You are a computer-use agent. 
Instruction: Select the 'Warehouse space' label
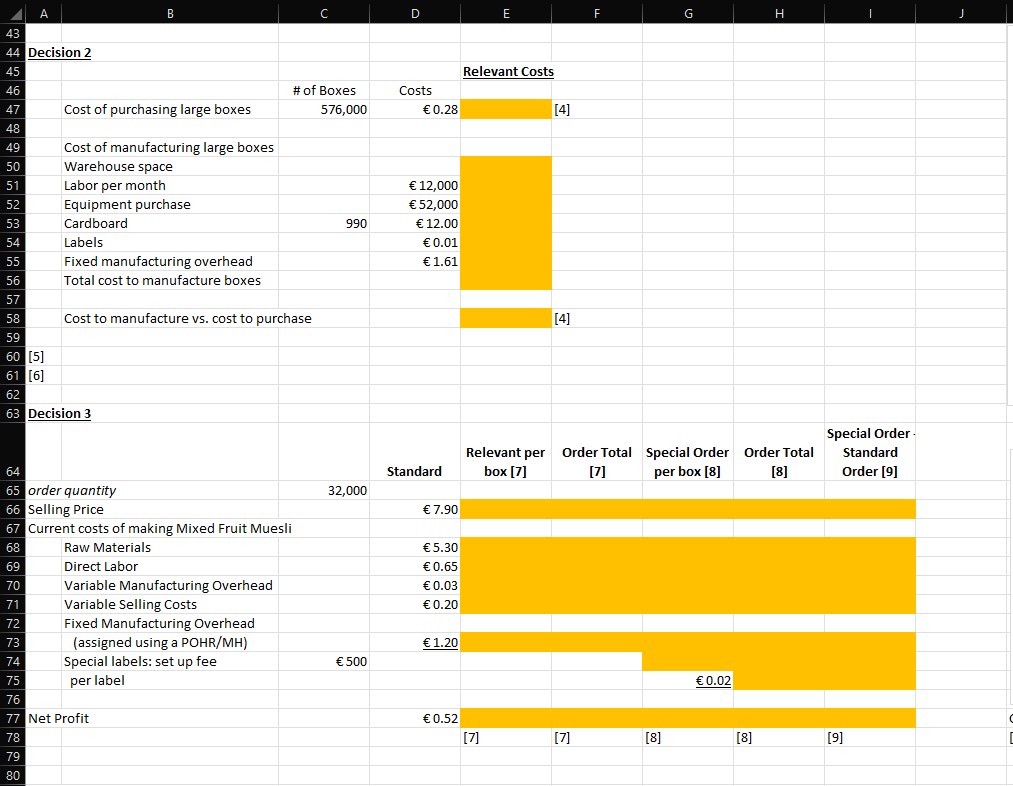[118, 167]
